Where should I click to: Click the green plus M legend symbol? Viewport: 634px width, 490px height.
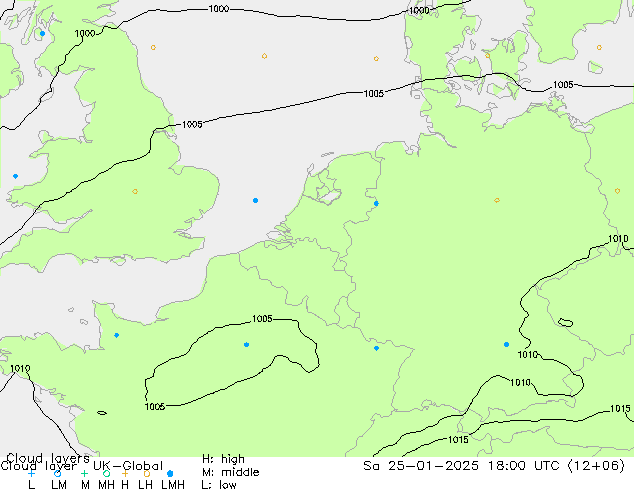(x=84, y=473)
